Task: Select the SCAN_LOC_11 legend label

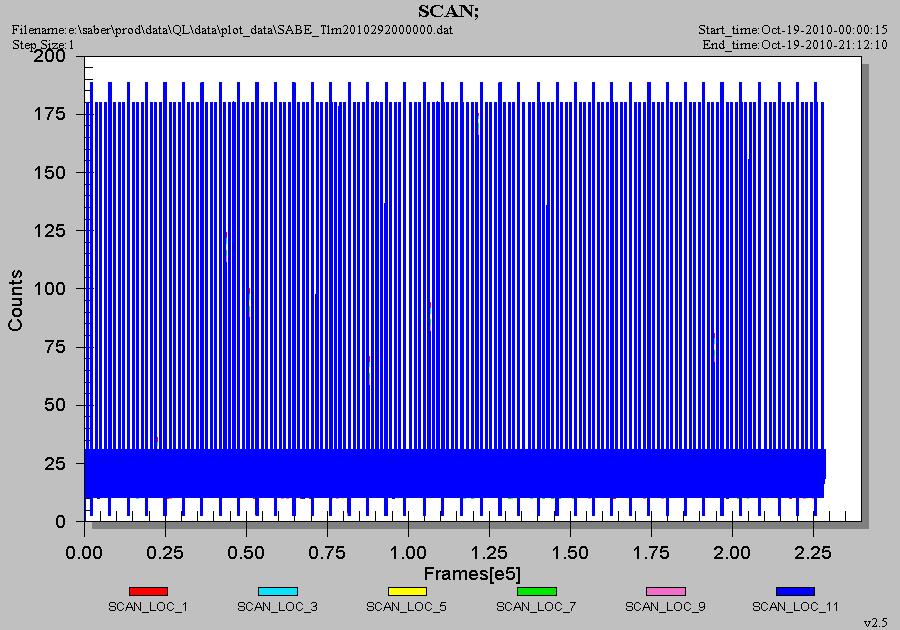Action: pos(796,606)
